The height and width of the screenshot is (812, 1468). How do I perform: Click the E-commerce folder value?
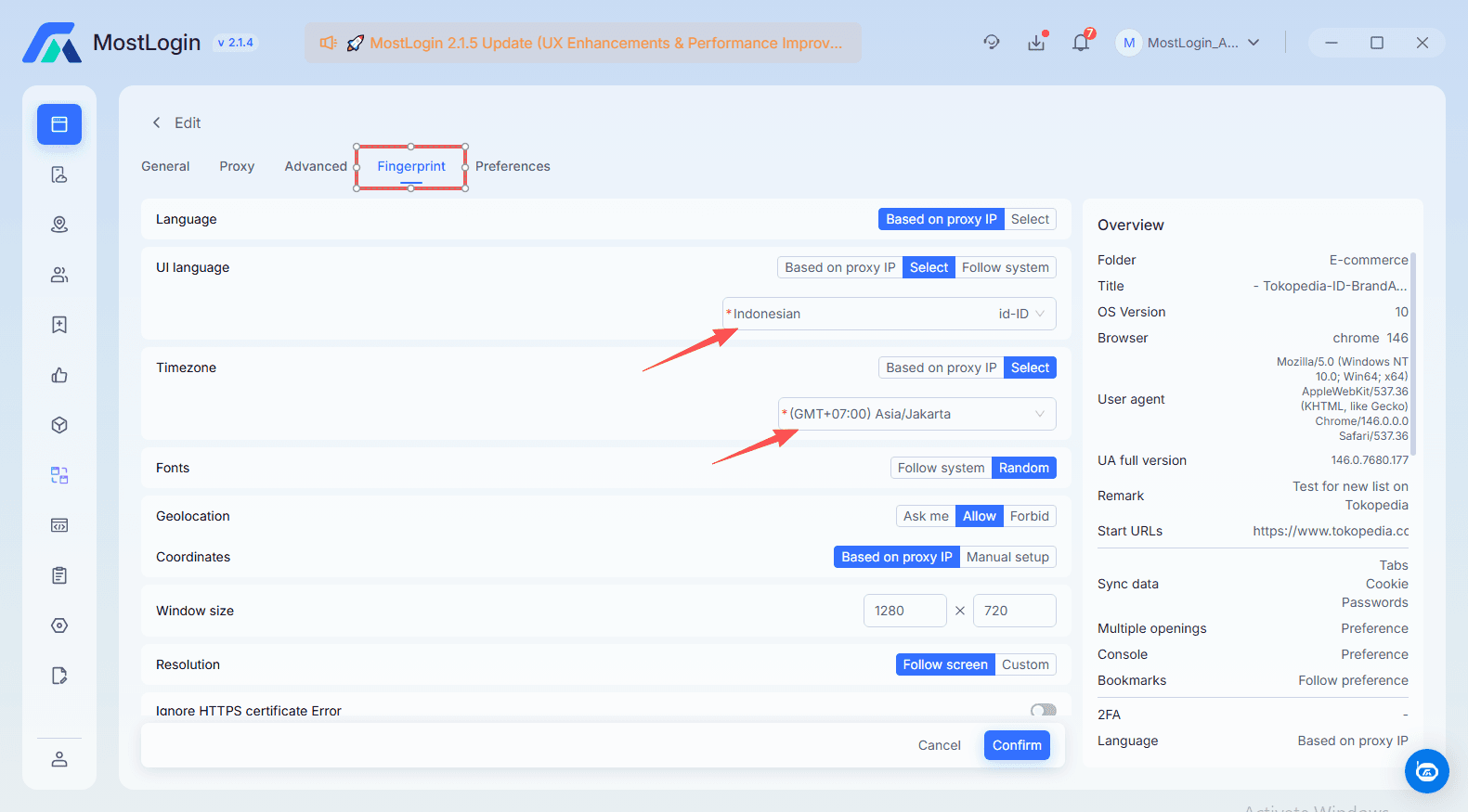[1369, 260]
